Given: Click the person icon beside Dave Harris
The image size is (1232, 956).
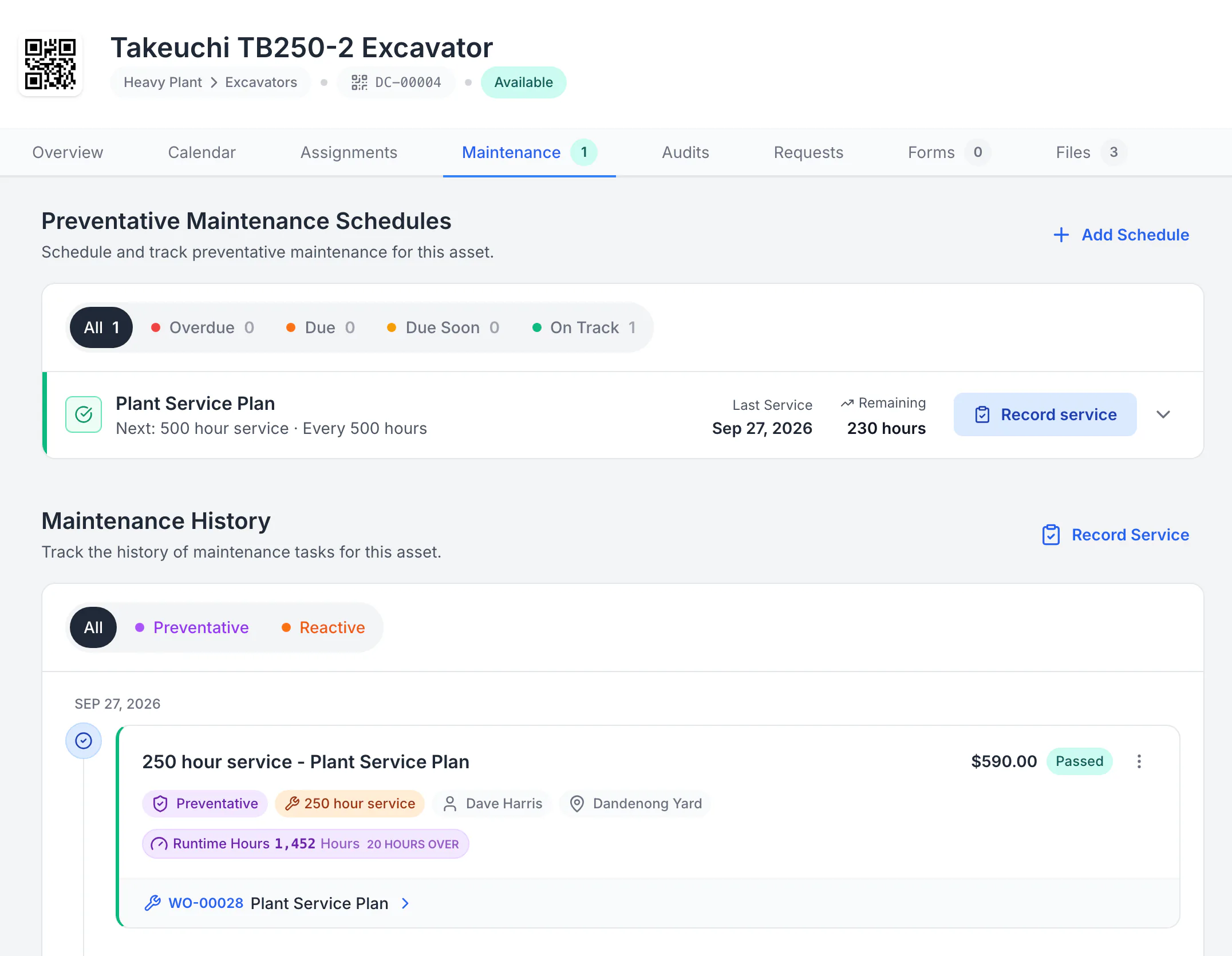Looking at the screenshot, I should pos(450,804).
